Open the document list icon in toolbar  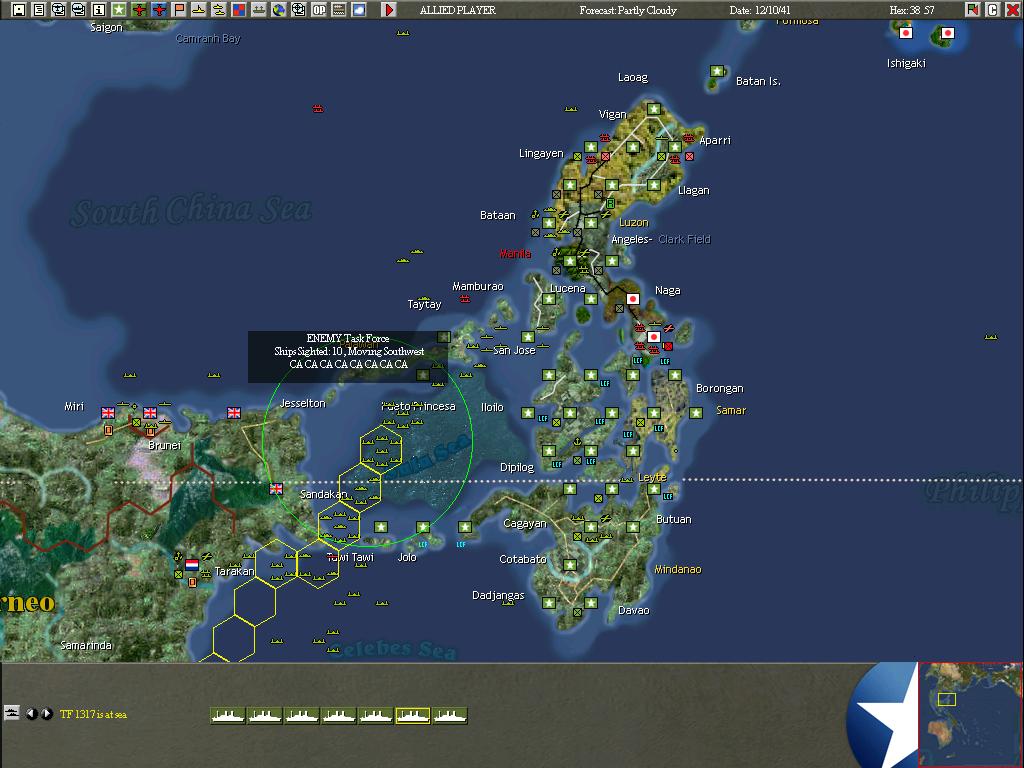coord(39,10)
